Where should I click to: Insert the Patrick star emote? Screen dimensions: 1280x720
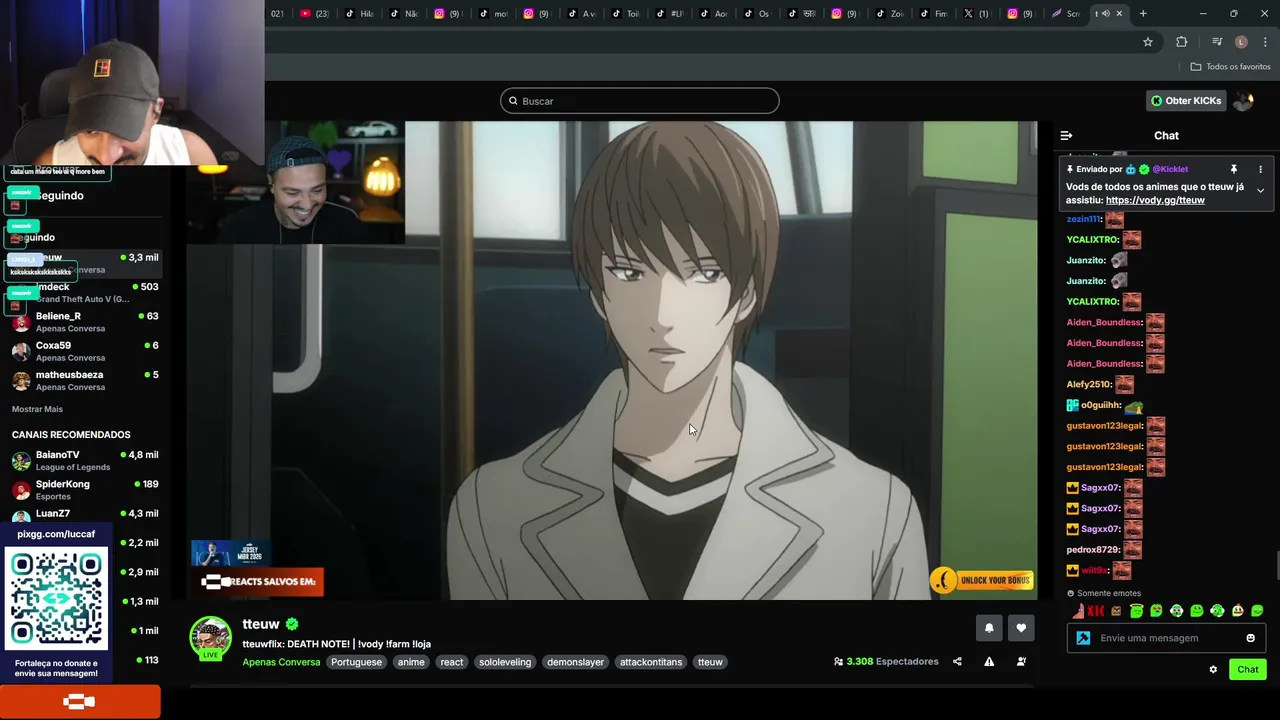(x=1077, y=611)
